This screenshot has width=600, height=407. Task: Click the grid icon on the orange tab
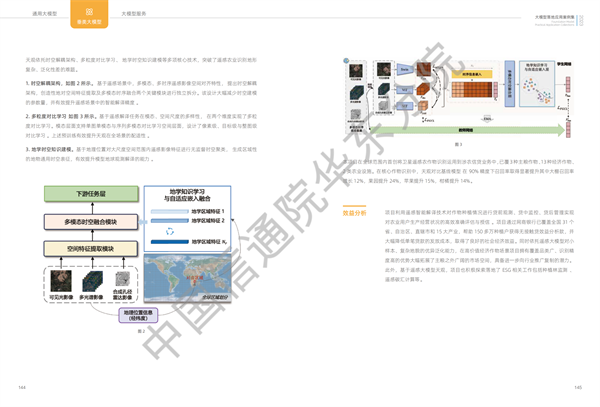point(89,11)
